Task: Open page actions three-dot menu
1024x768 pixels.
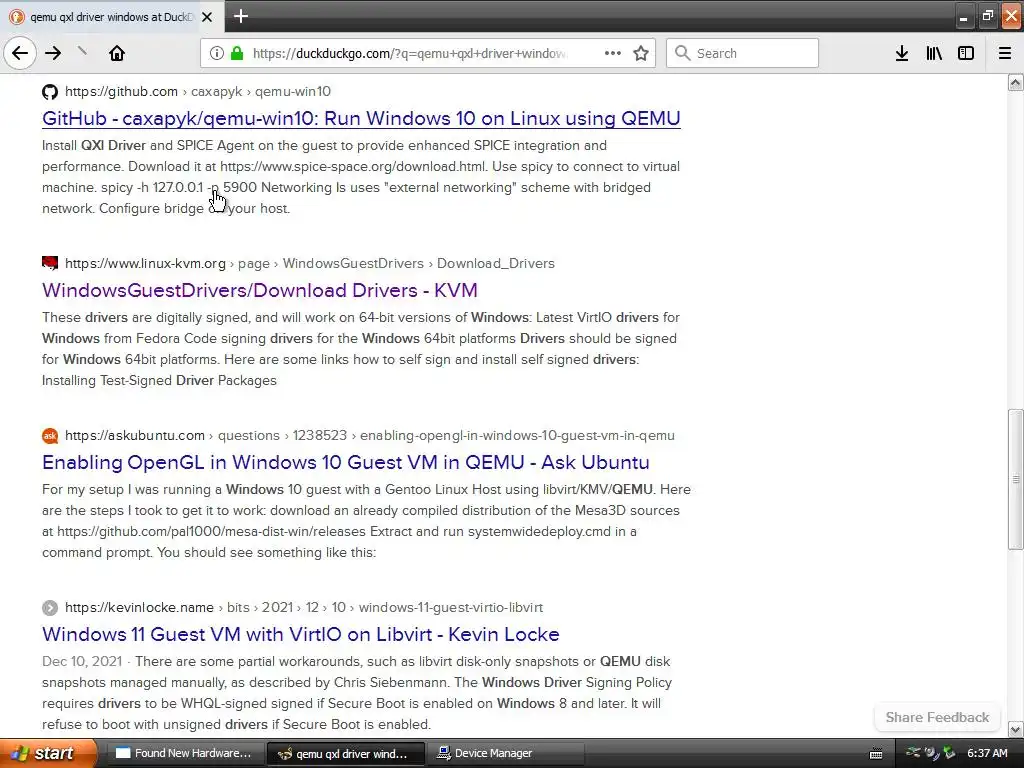Action: coord(613,53)
